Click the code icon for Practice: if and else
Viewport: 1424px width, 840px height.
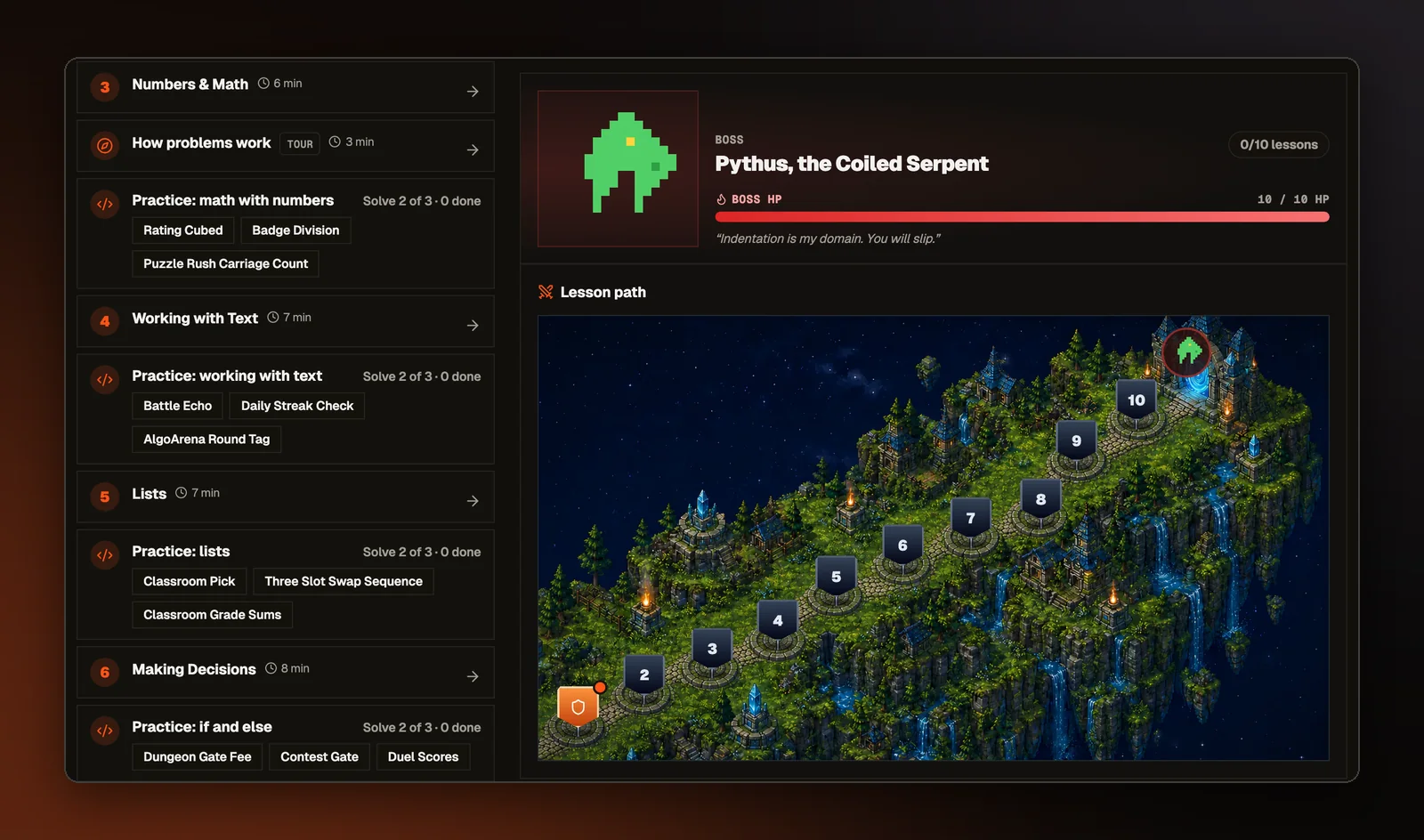[x=105, y=731]
